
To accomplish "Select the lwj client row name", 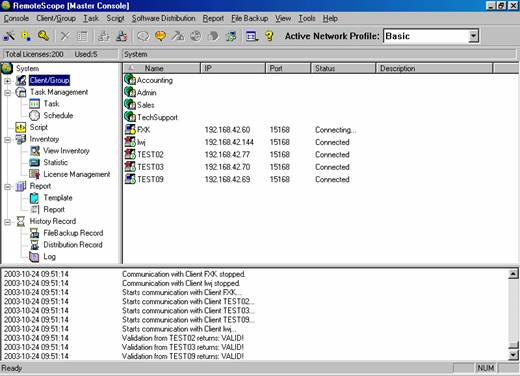I will coord(141,142).
